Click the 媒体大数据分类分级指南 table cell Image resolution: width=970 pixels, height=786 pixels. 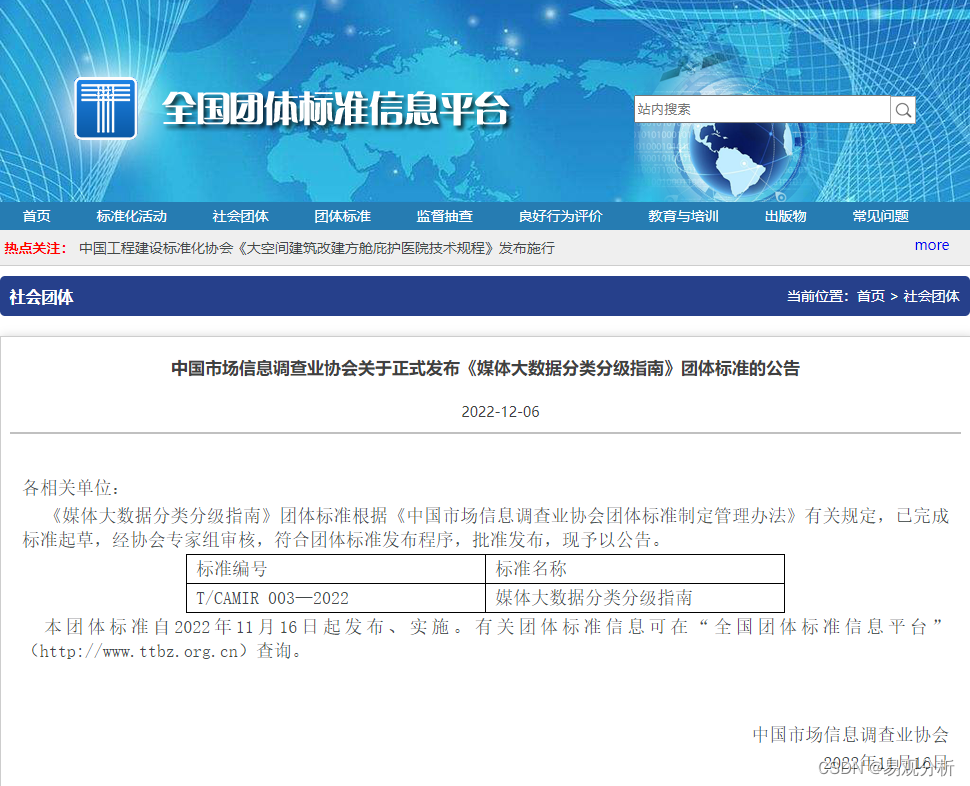click(x=635, y=598)
